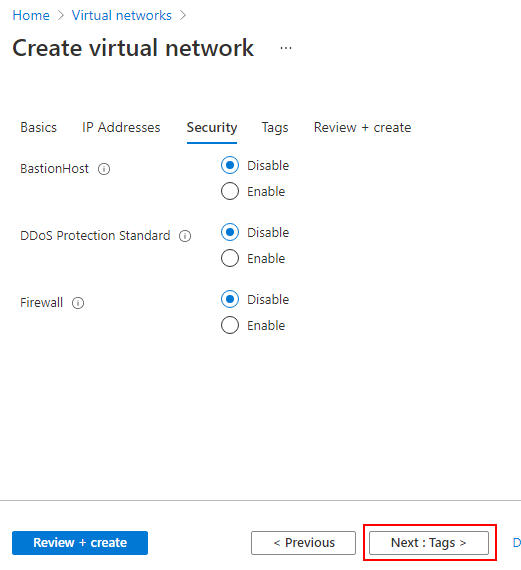
Task: Go to the Tags tab
Action: (275, 128)
